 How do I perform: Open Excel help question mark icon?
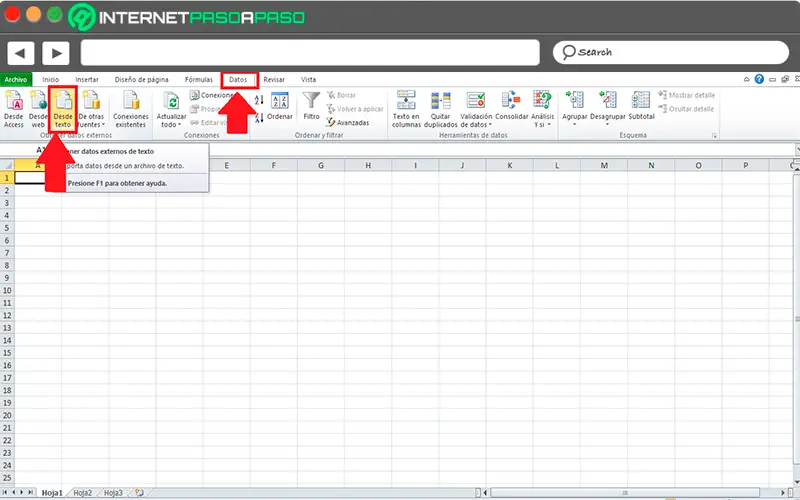pyautogui.click(x=759, y=79)
